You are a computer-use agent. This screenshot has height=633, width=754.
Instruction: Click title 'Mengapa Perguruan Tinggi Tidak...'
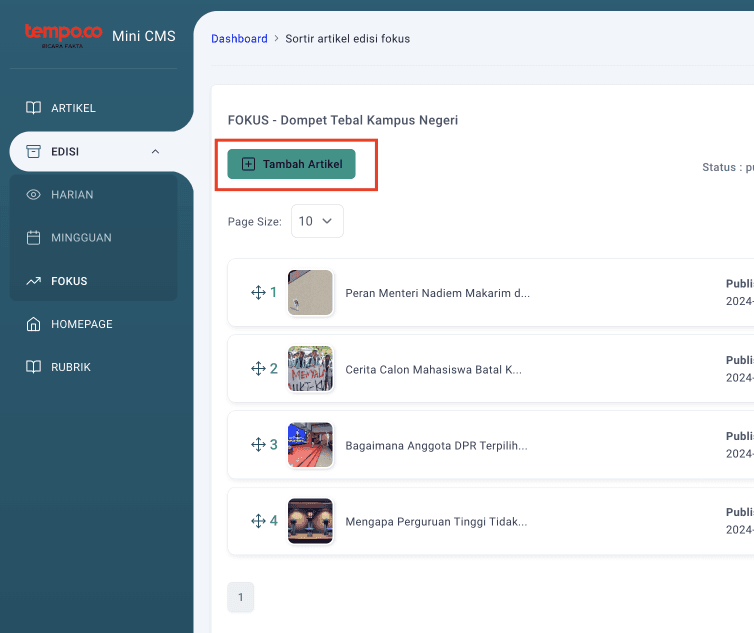point(436,521)
